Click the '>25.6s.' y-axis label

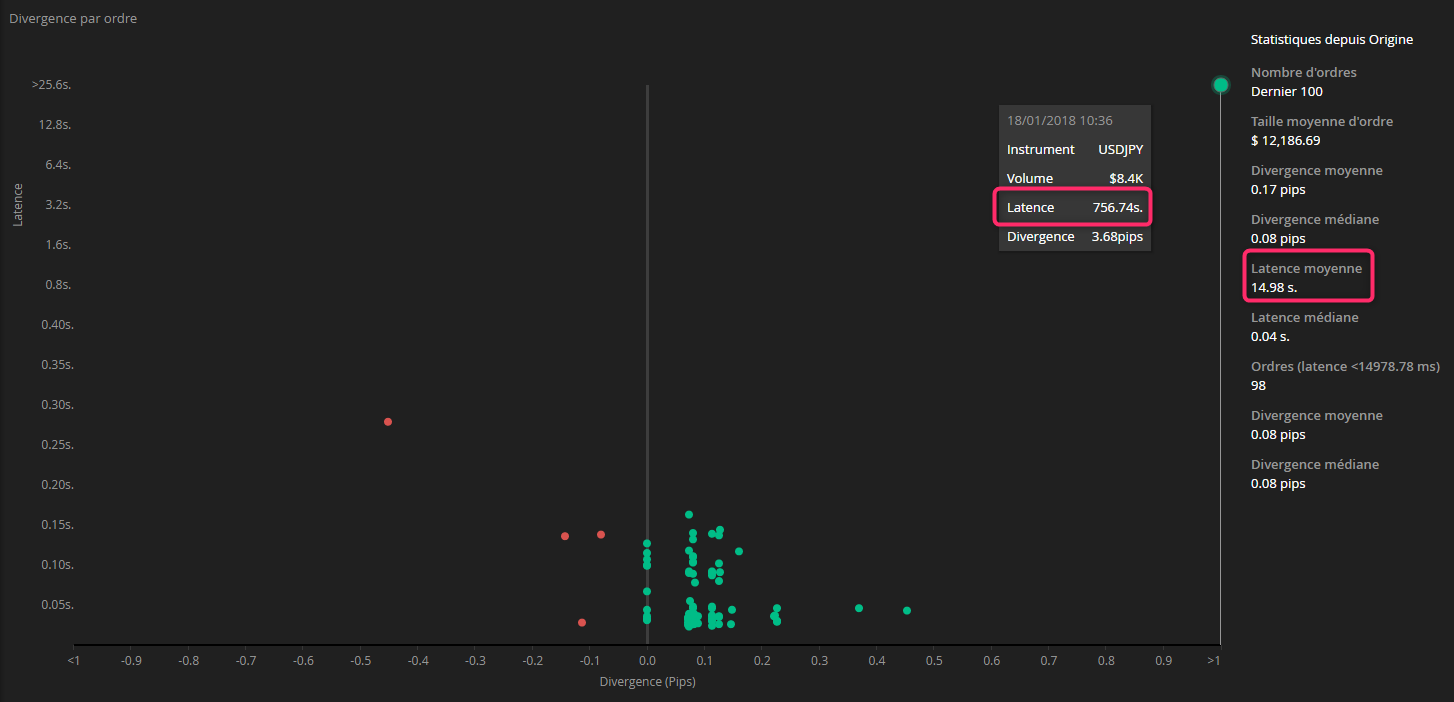coord(51,85)
